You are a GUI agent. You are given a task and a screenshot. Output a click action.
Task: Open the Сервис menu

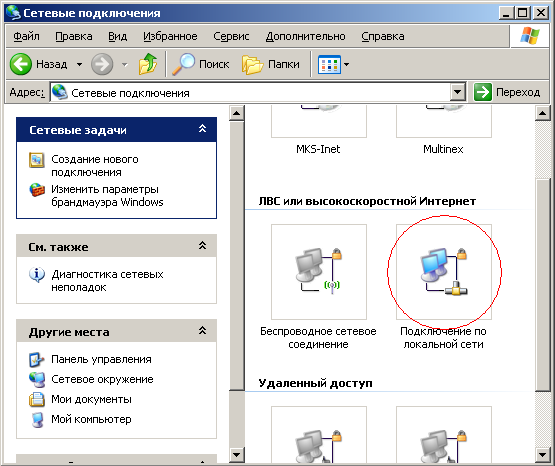click(x=231, y=36)
